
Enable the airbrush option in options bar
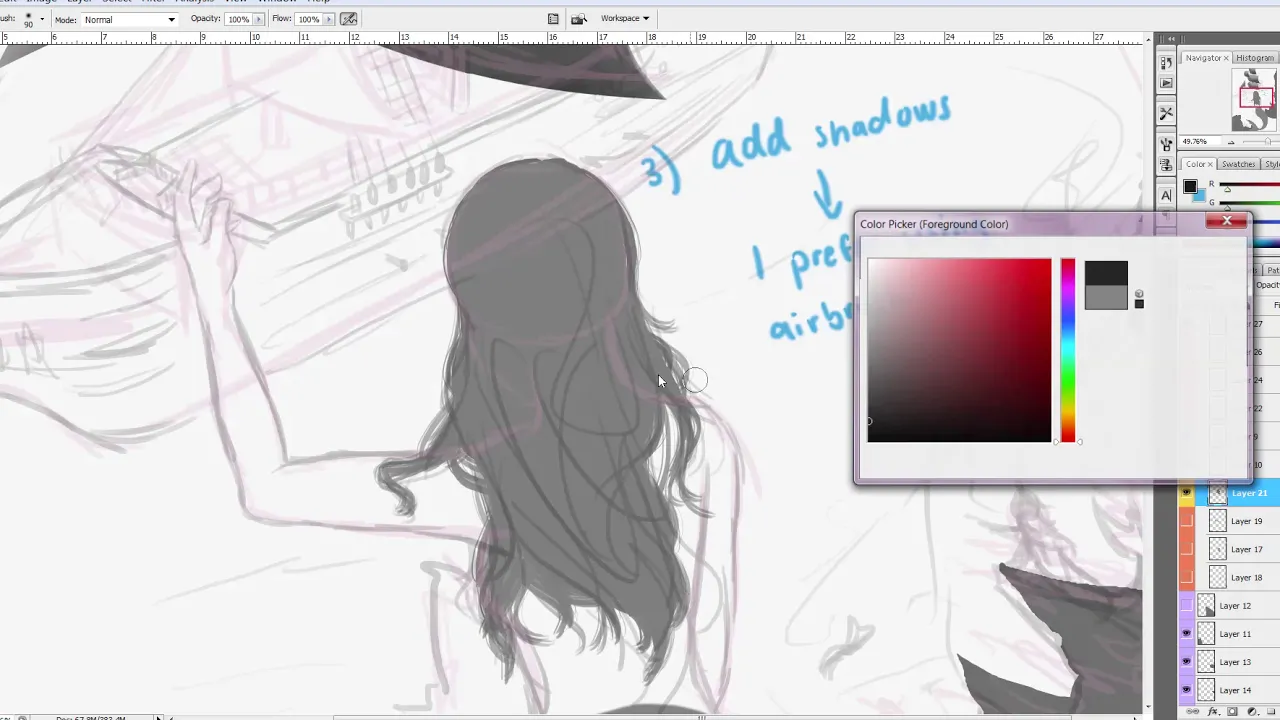348,19
